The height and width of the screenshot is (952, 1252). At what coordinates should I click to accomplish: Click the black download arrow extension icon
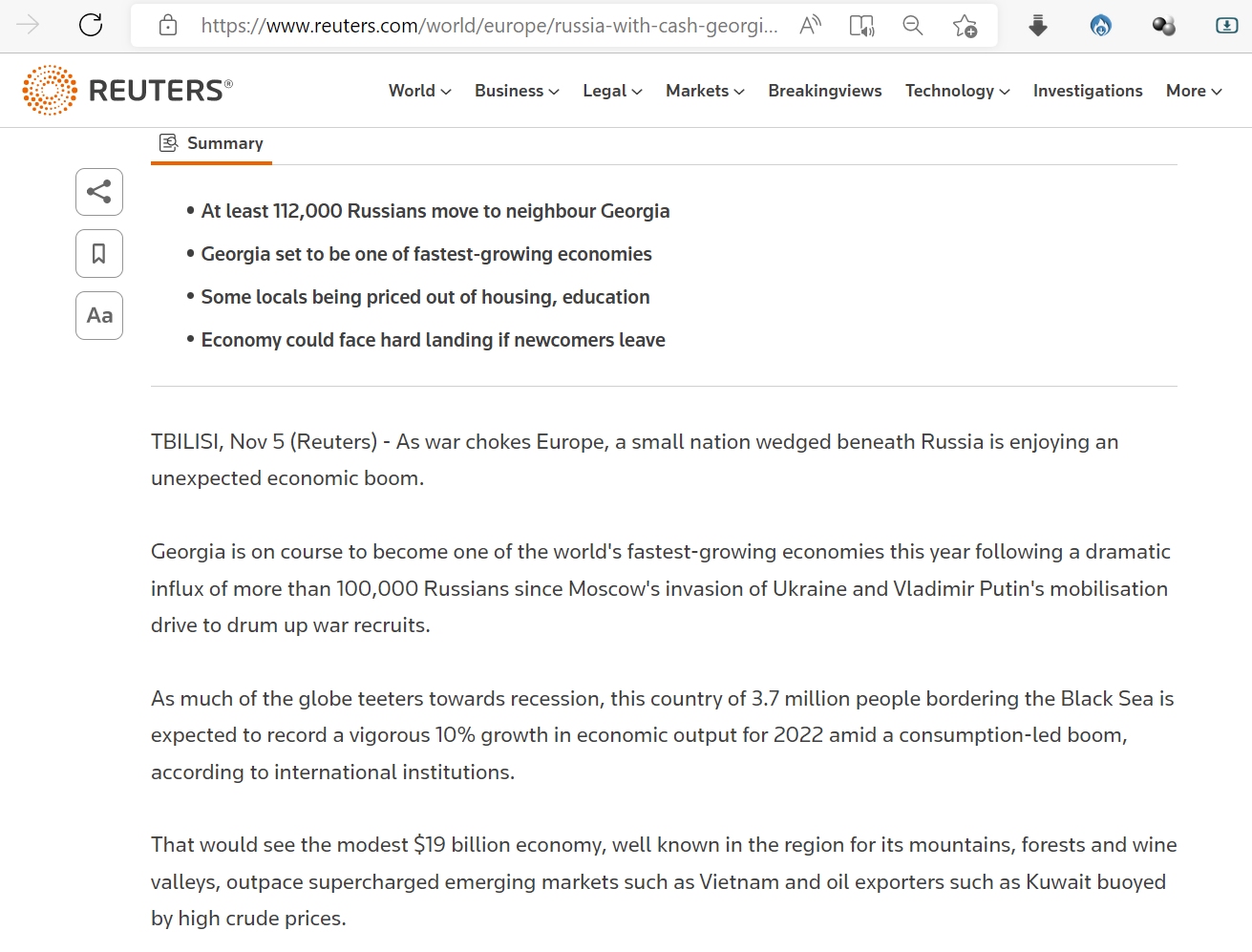pyautogui.click(x=1038, y=26)
